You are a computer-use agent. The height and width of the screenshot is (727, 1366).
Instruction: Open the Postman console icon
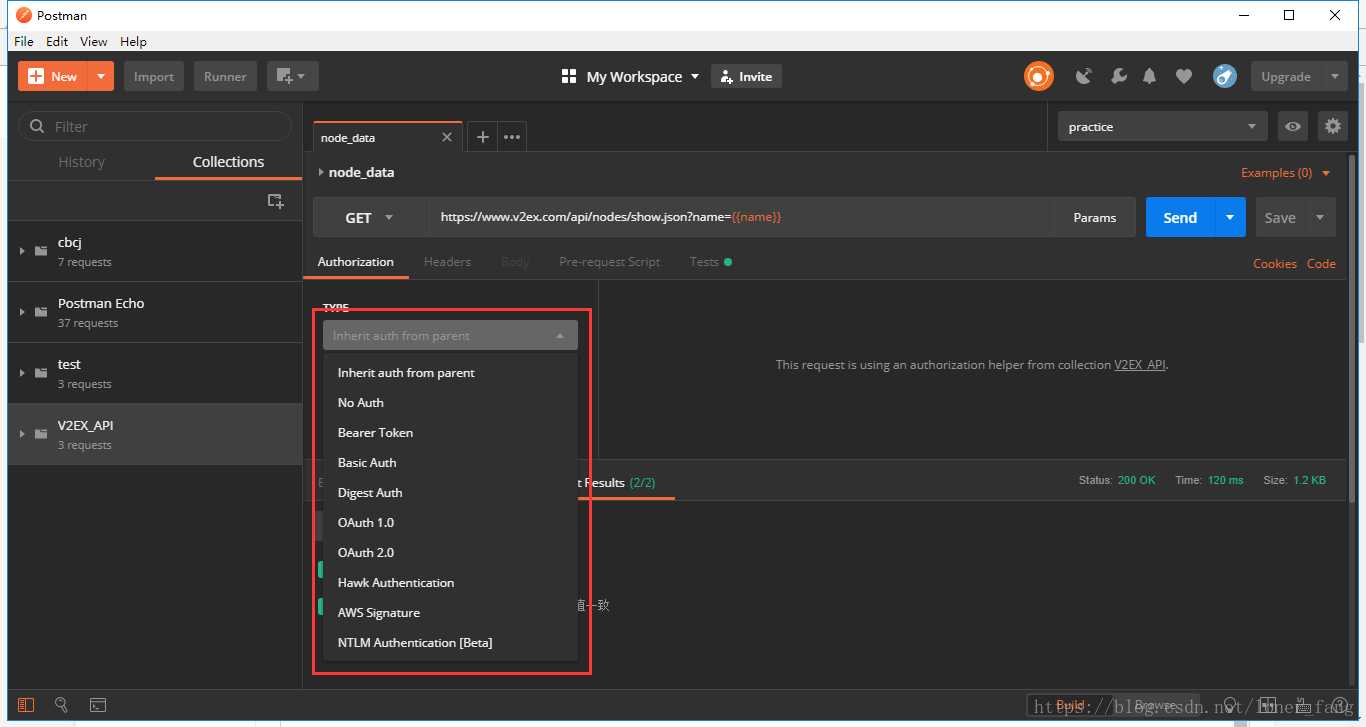(x=98, y=705)
